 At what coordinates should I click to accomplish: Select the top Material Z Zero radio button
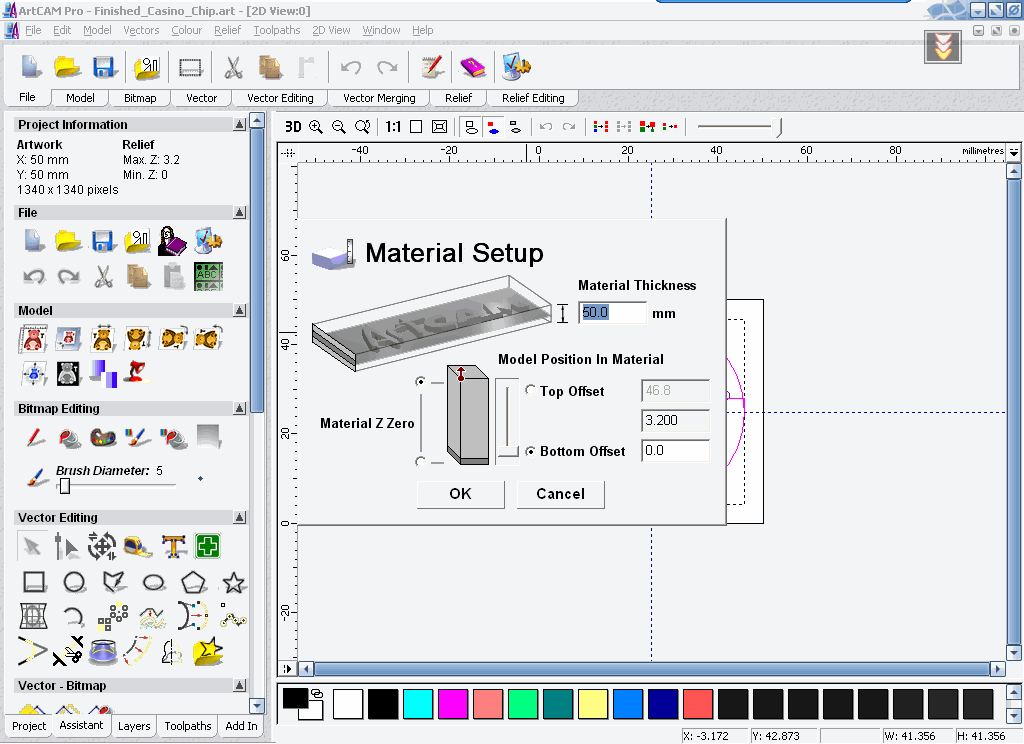click(x=421, y=381)
